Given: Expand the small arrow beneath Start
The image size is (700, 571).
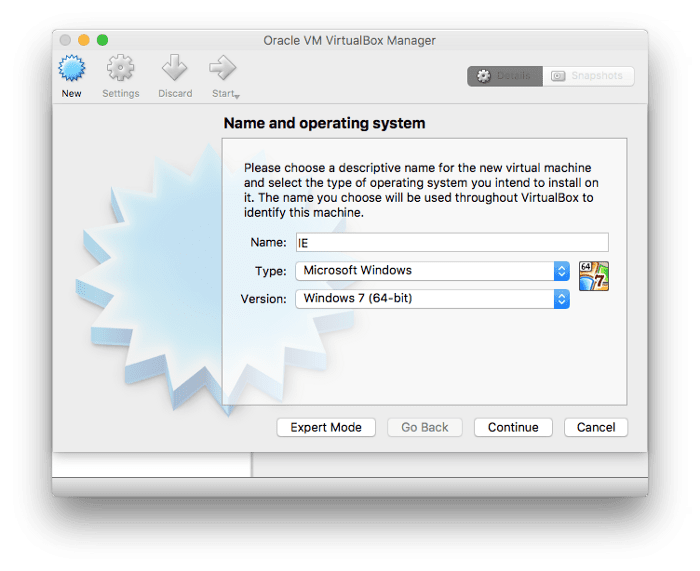Looking at the screenshot, I should click(236, 95).
